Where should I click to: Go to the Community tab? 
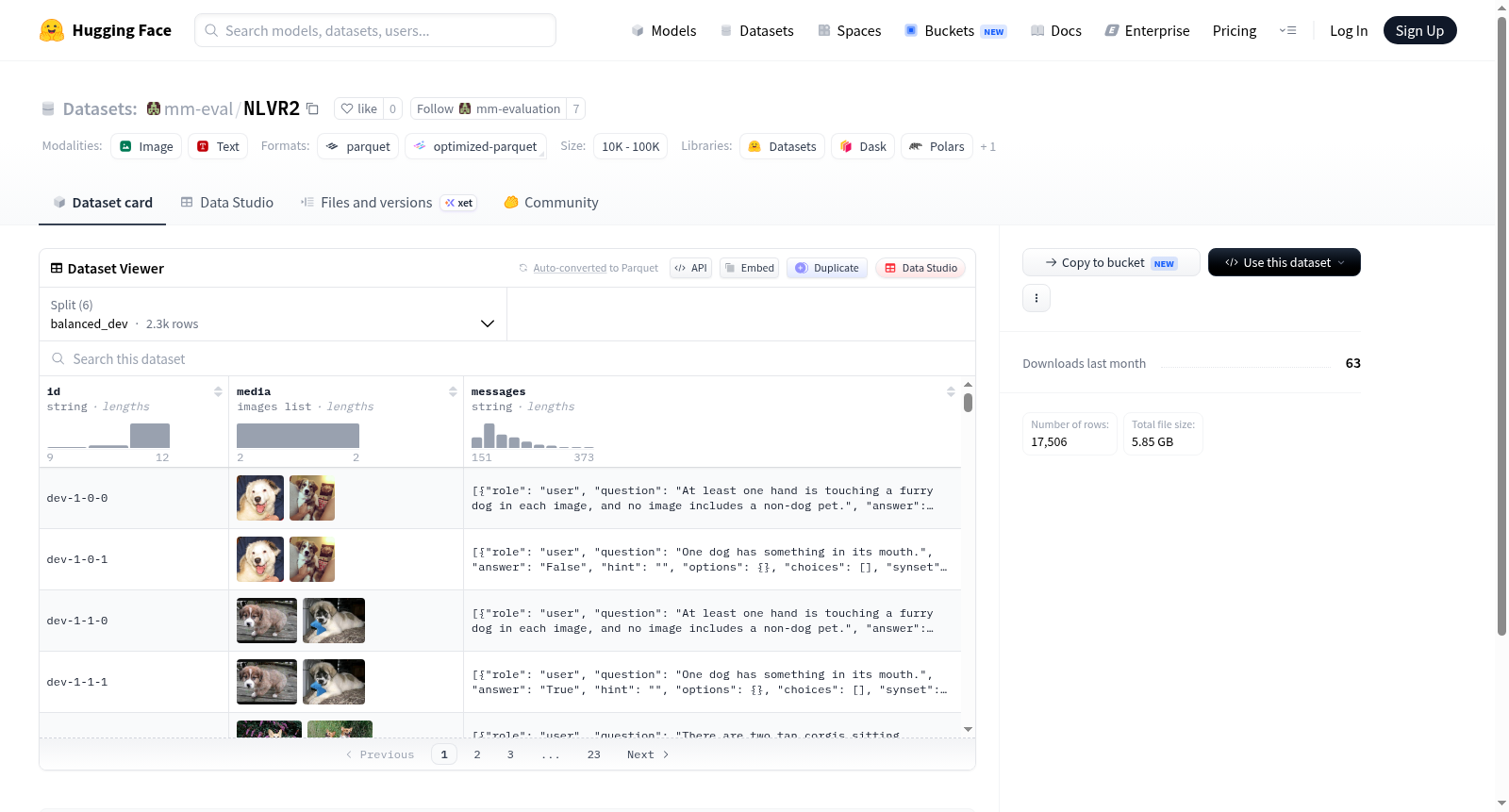tap(551, 203)
